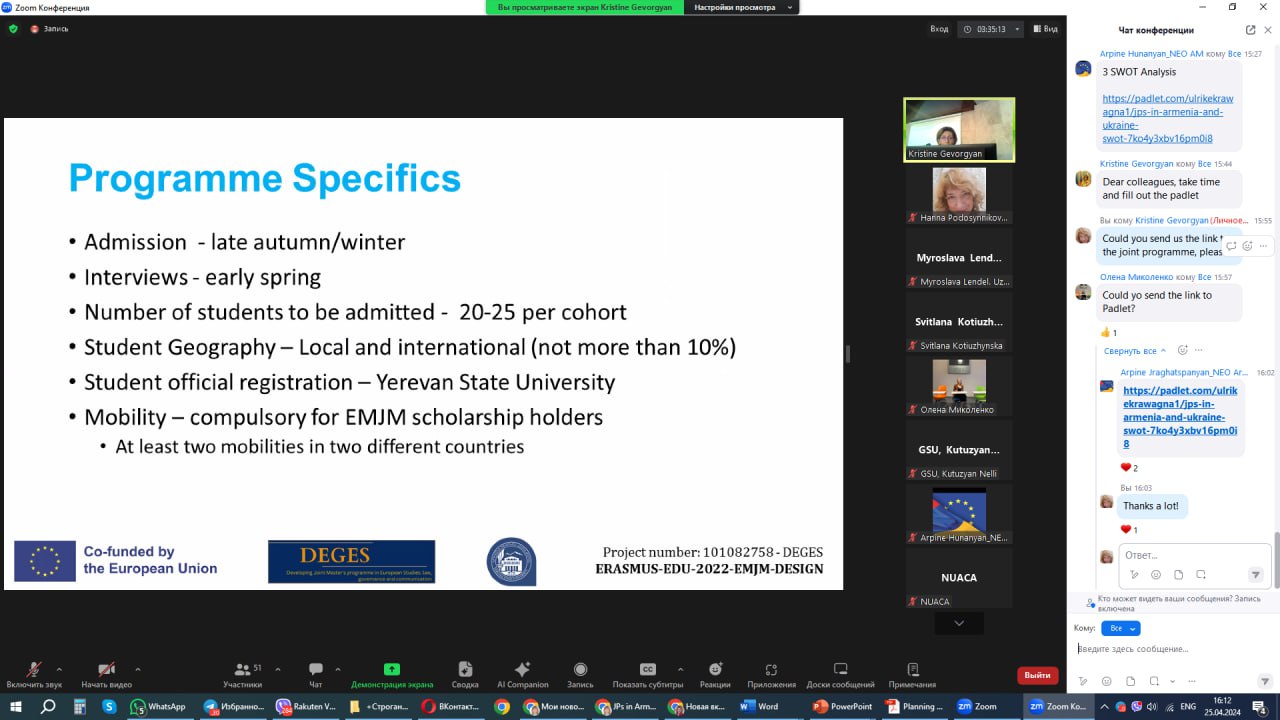Open the Notes (Примечания) icon
This screenshot has width=1280, height=720.
[x=912, y=670]
